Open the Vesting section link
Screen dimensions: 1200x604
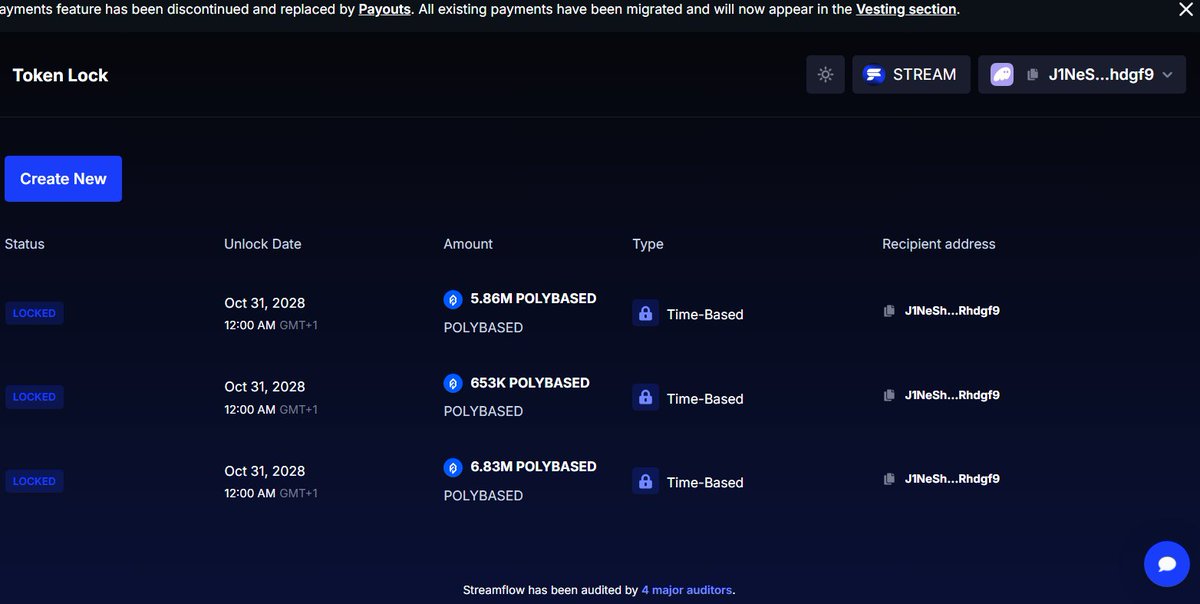click(x=906, y=9)
